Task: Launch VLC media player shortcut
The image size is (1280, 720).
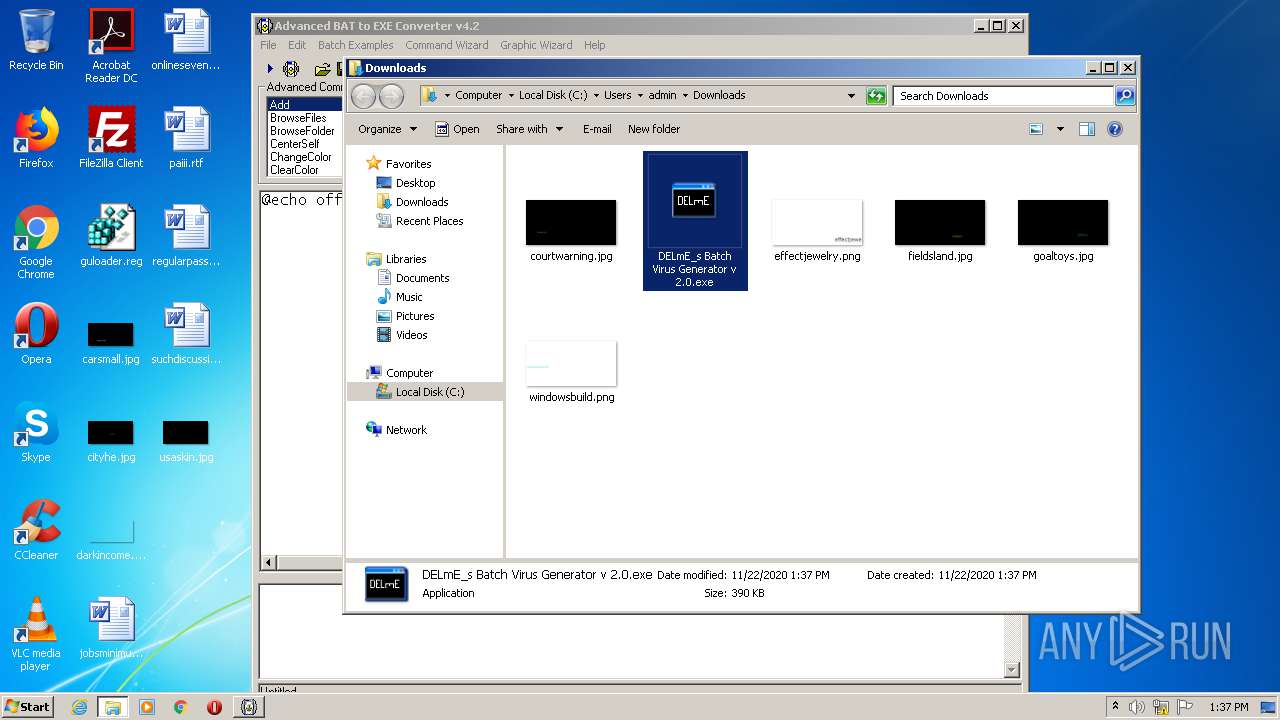Action: (x=36, y=634)
